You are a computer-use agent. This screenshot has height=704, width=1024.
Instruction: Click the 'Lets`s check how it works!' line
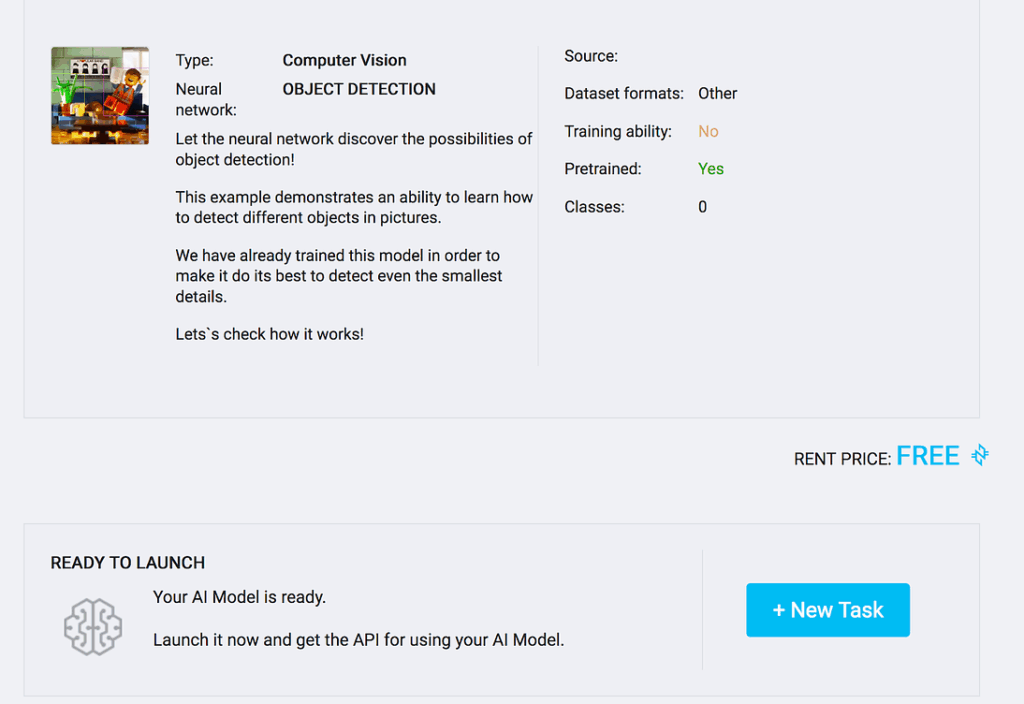click(x=270, y=334)
